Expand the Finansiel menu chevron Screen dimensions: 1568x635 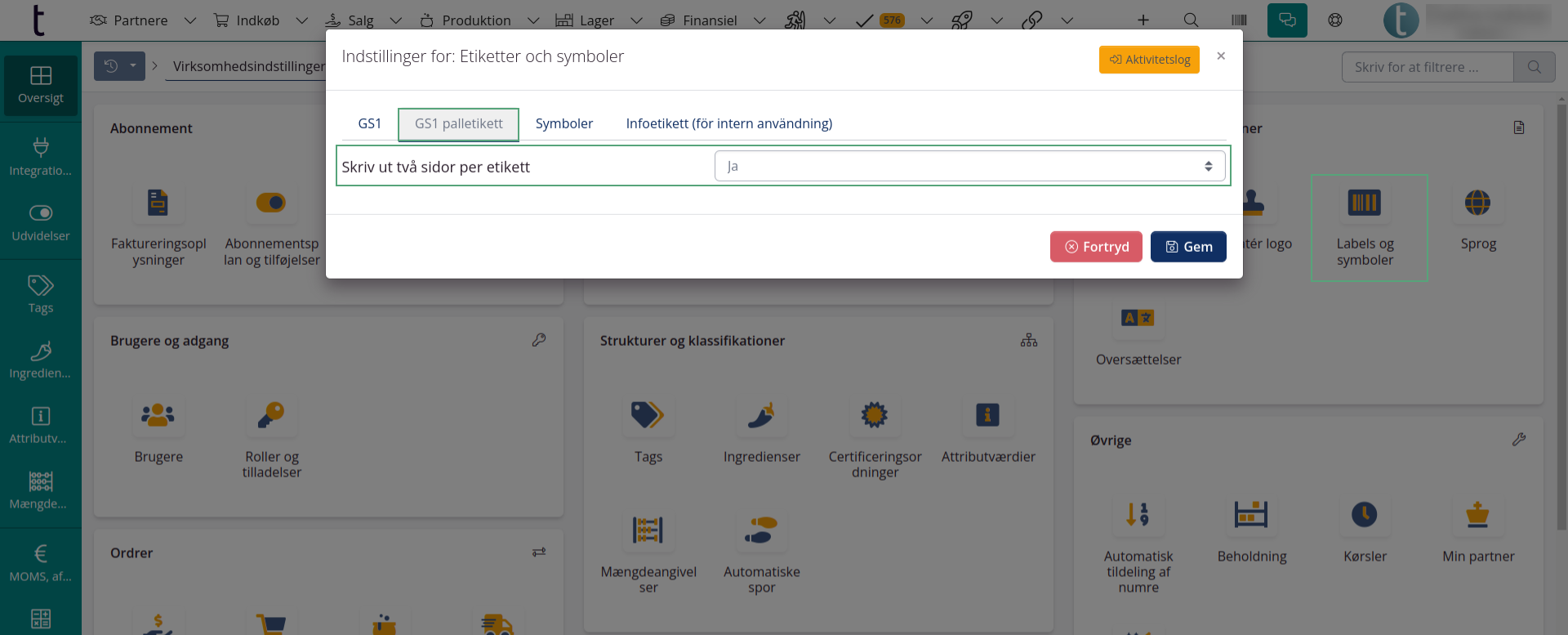coord(759,20)
